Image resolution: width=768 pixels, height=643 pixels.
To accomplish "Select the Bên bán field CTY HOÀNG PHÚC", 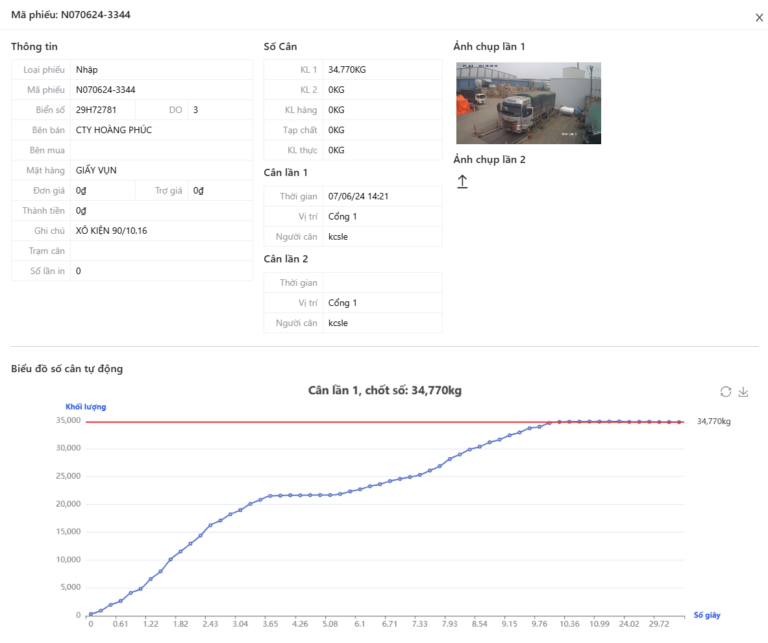I will (x=160, y=130).
